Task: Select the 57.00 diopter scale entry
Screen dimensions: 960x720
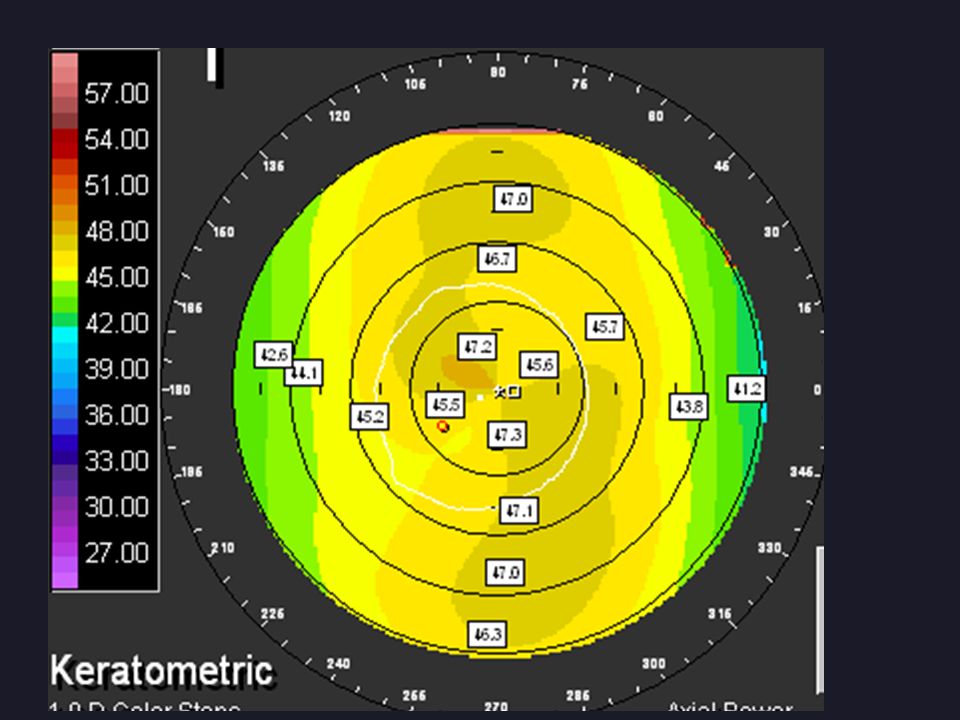Action: [116, 94]
